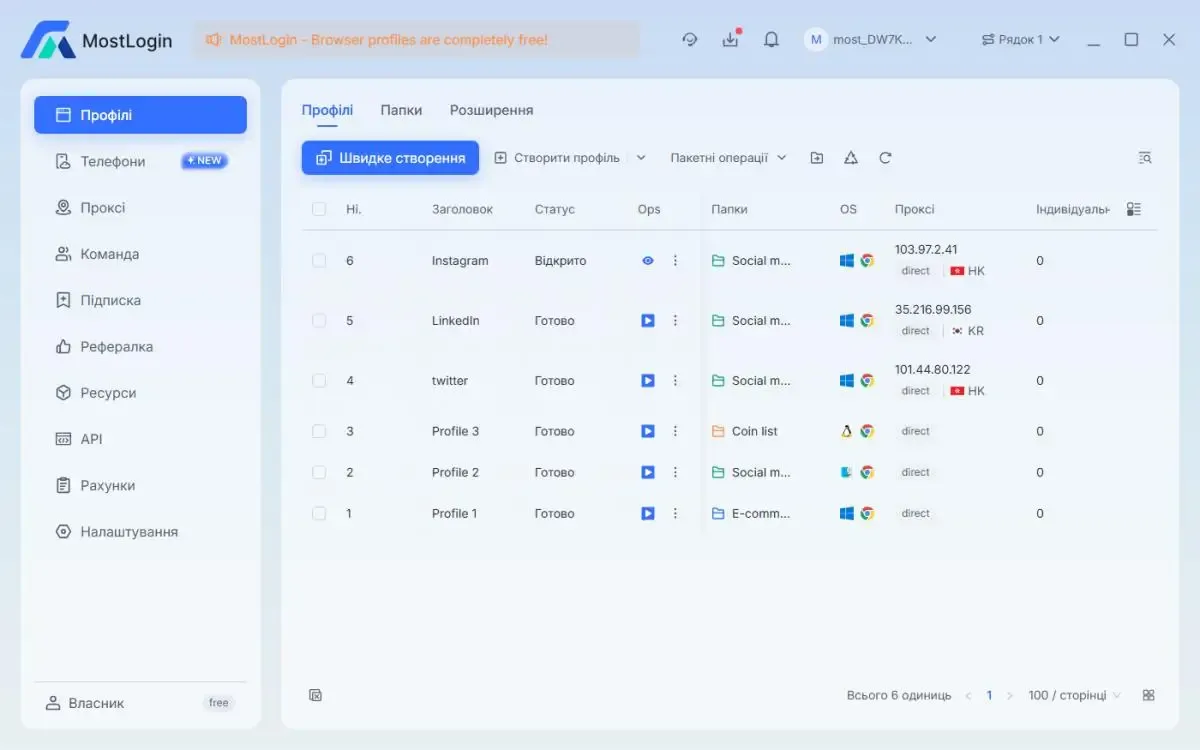The height and width of the screenshot is (750, 1200).
Task: Click the Швидке створення button
Action: (390, 158)
